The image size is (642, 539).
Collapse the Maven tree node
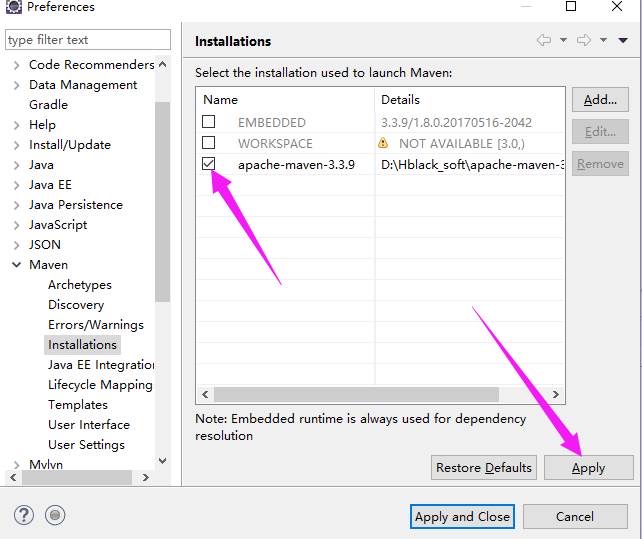(17, 265)
